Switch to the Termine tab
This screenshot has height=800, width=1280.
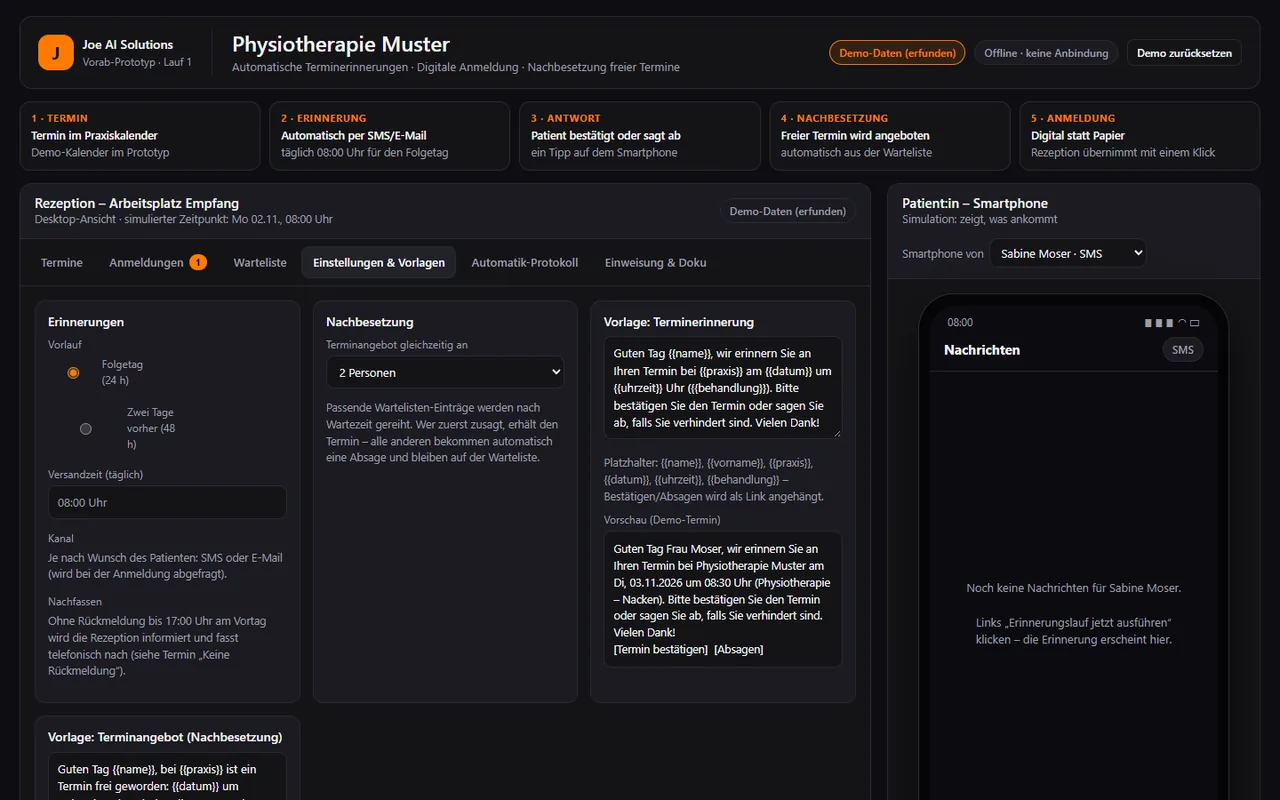pos(62,262)
